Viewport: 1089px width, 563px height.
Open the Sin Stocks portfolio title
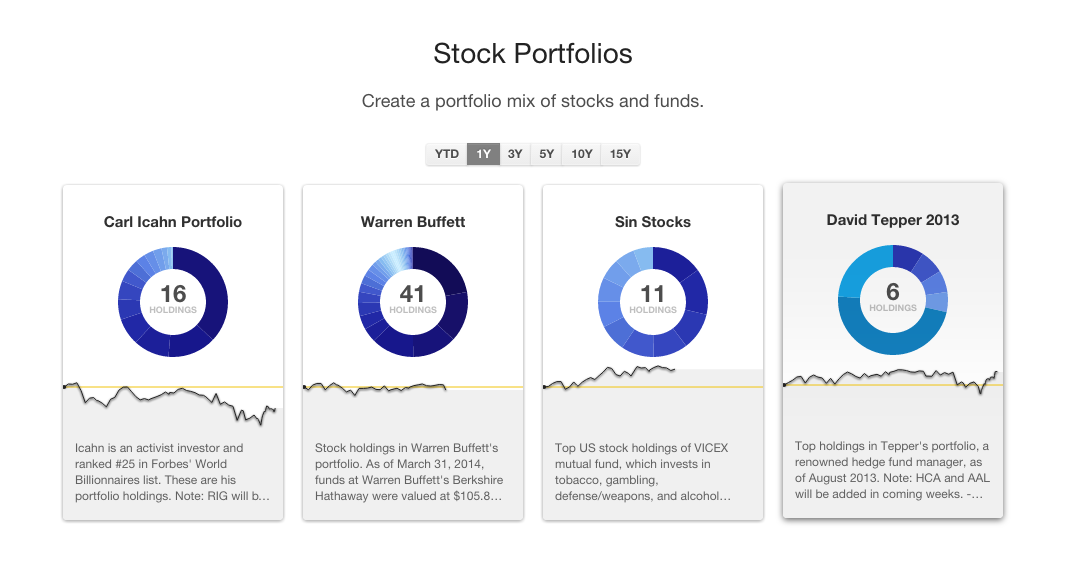(653, 222)
